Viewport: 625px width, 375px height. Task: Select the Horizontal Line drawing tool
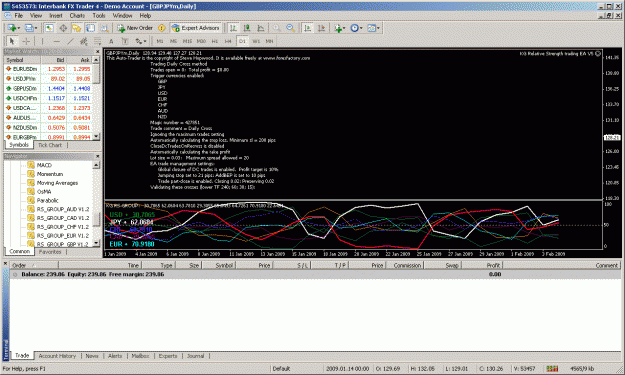click(x=56, y=41)
